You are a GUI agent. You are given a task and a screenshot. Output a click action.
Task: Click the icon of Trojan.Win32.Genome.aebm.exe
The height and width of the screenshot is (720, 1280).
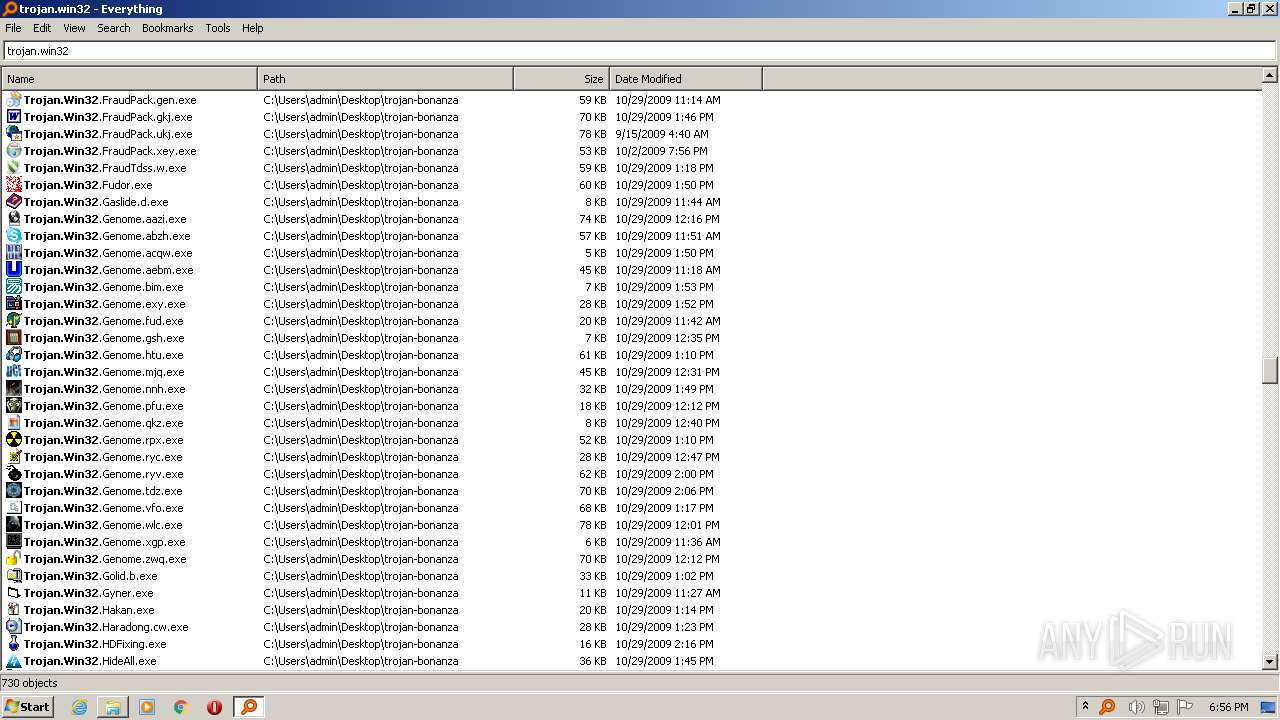point(14,270)
